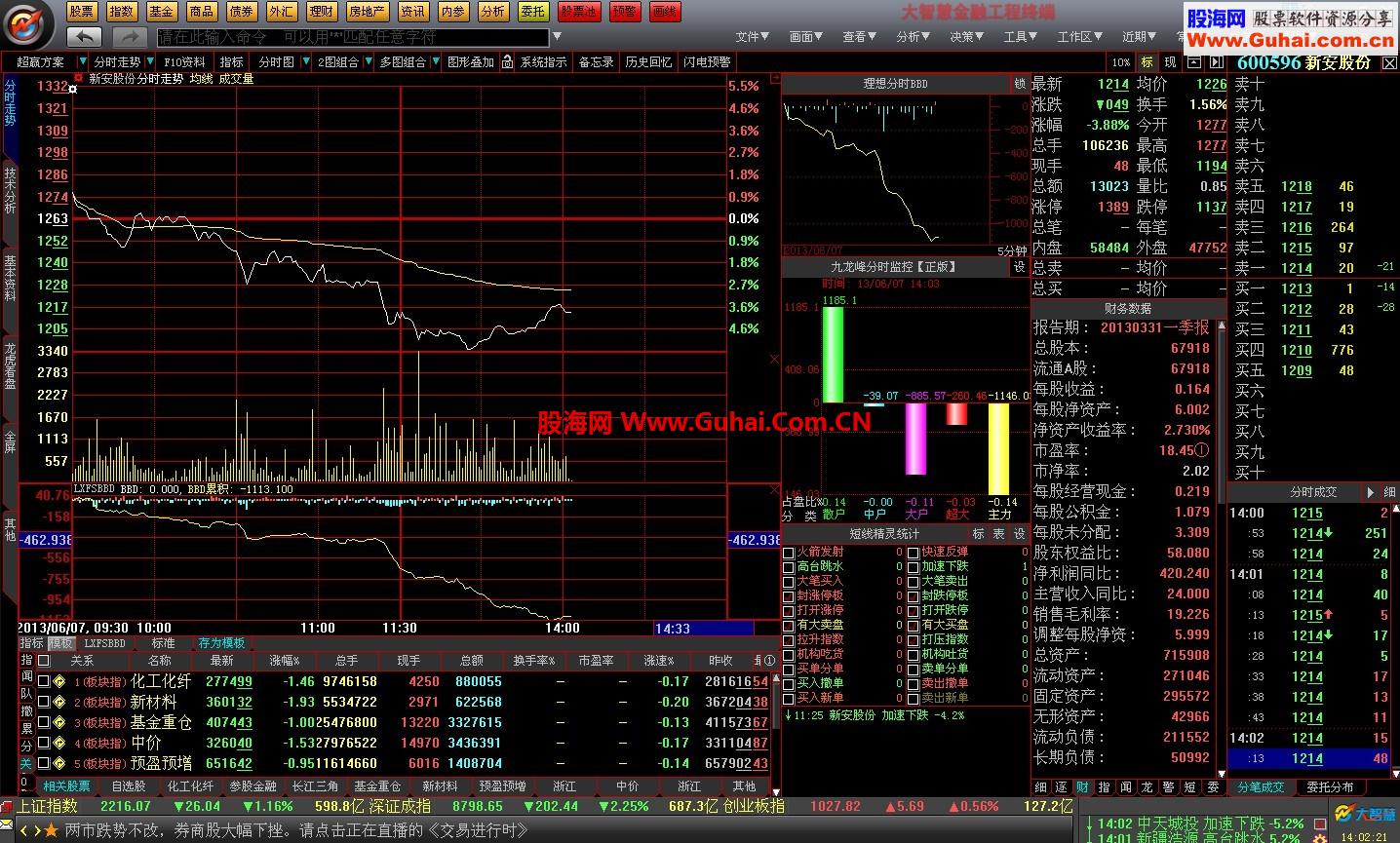Image resolution: width=1400 pixels, height=843 pixels.
Task: Open the 决策 menu
Action: (967, 36)
